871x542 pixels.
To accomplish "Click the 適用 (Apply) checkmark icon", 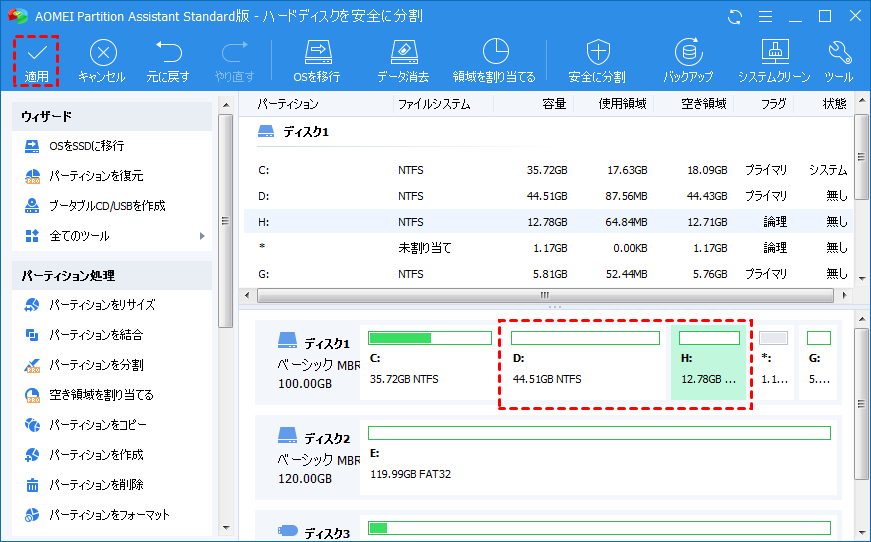I will point(37,53).
